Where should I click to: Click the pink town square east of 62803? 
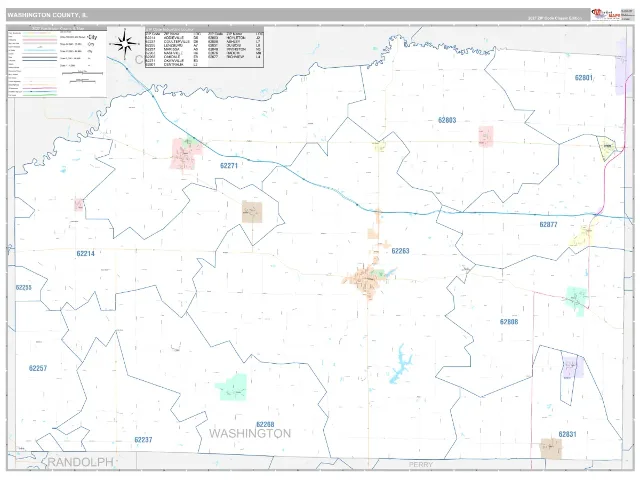(486, 136)
